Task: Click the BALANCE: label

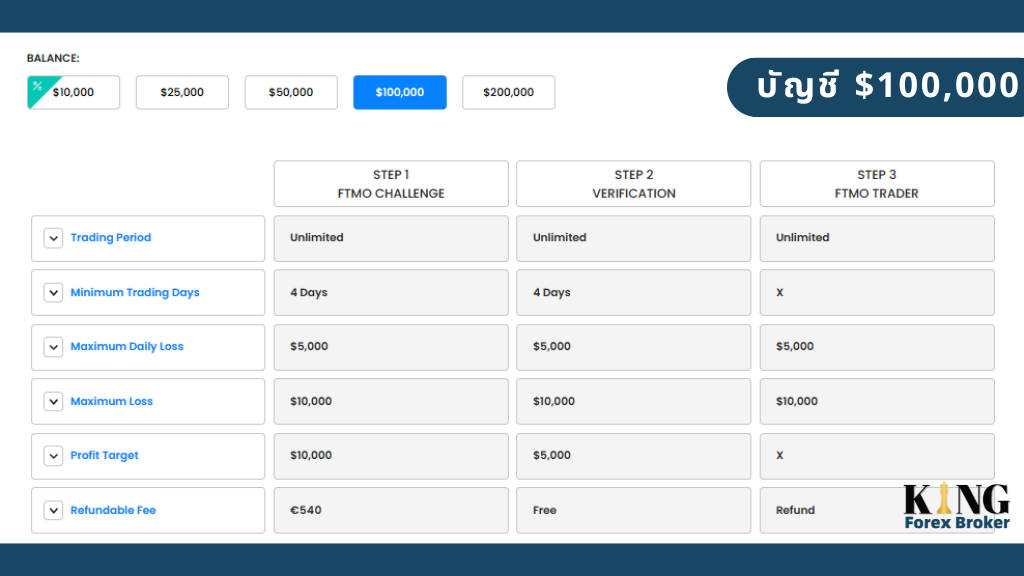Action: click(53, 58)
